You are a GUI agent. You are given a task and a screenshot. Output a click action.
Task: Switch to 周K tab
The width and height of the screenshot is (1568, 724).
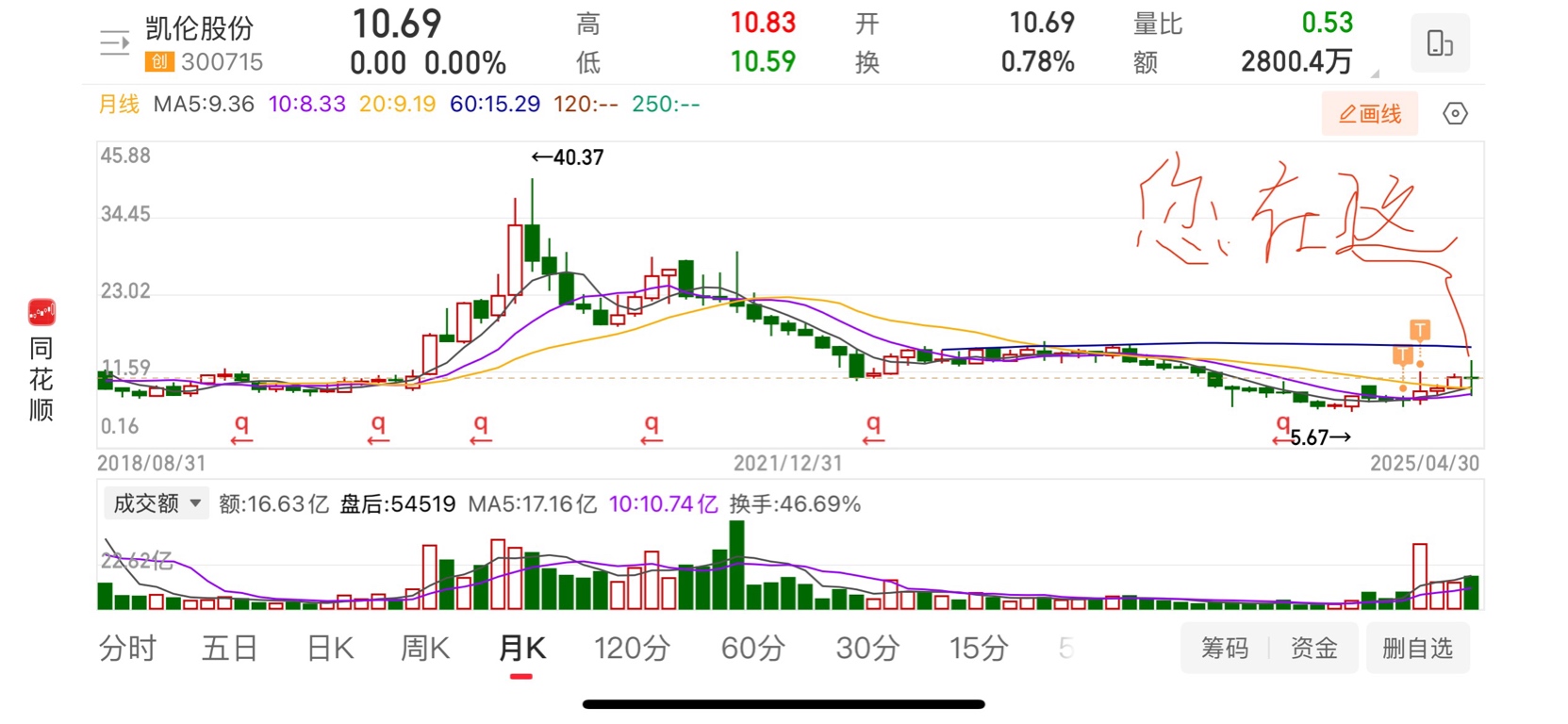point(425,649)
